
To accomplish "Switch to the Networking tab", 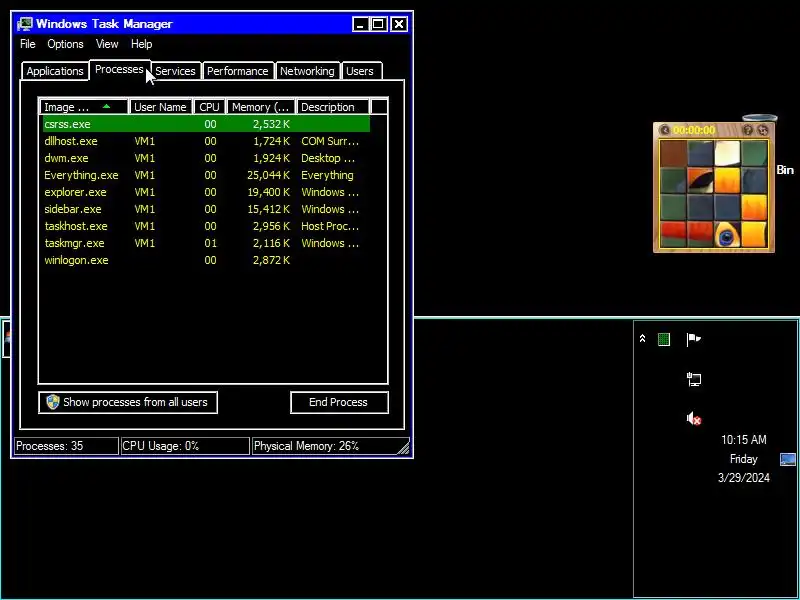I will tap(307, 71).
